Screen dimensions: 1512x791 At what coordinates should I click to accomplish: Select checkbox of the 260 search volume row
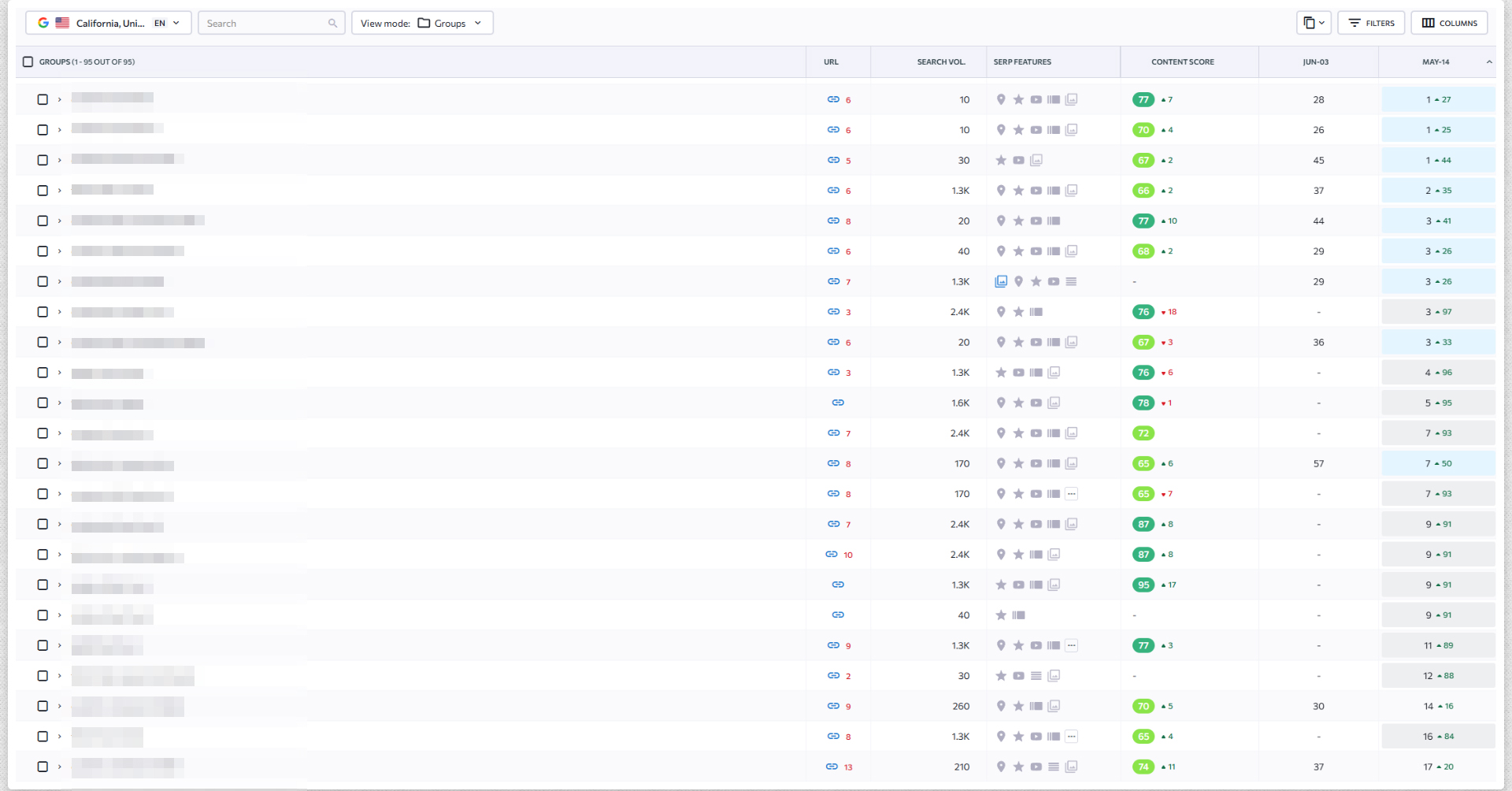pyautogui.click(x=43, y=706)
